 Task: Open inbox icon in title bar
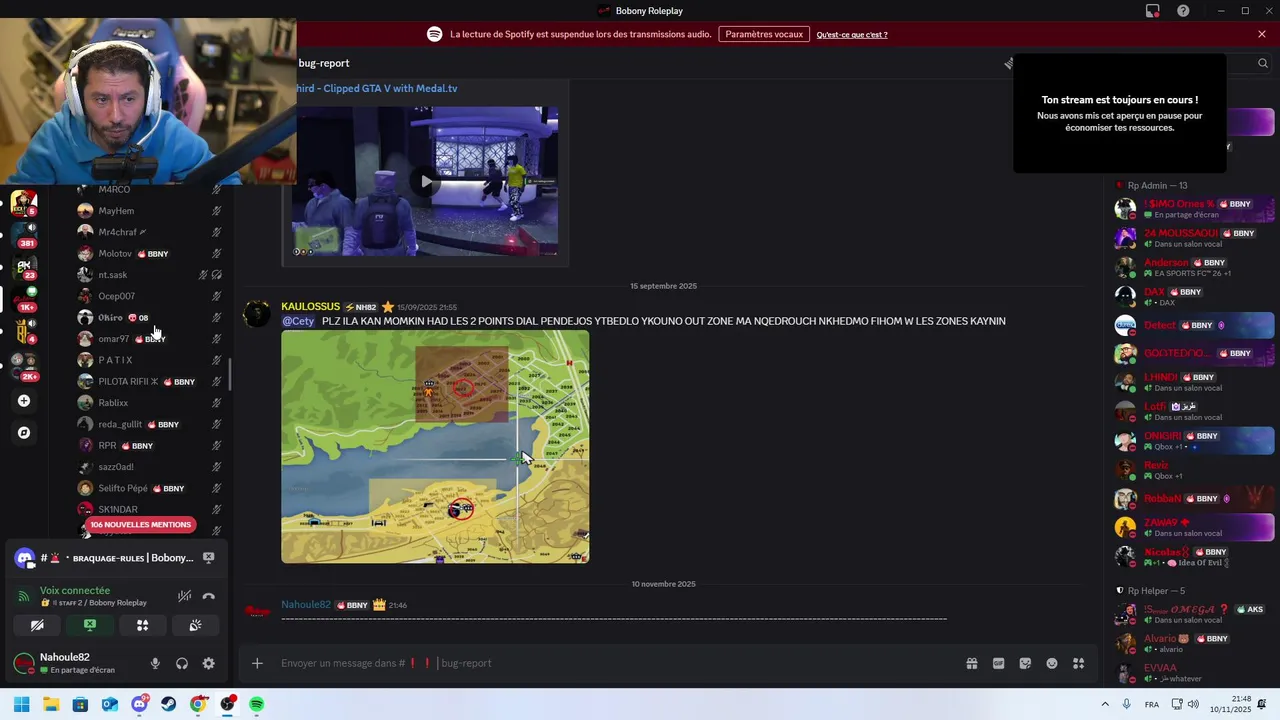(1153, 11)
